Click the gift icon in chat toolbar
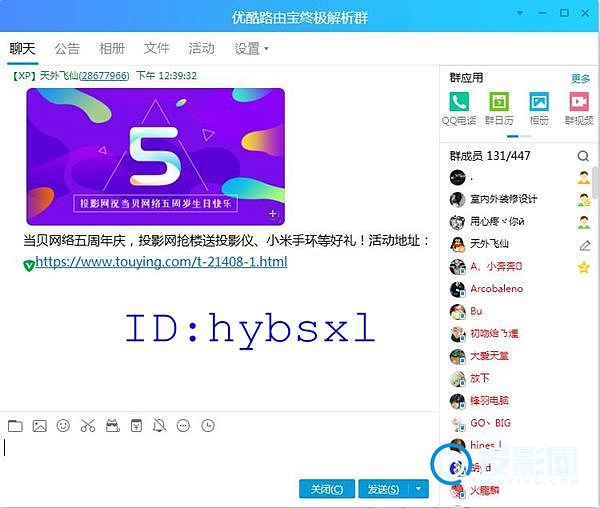This screenshot has width=600, height=508. pos(112,425)
